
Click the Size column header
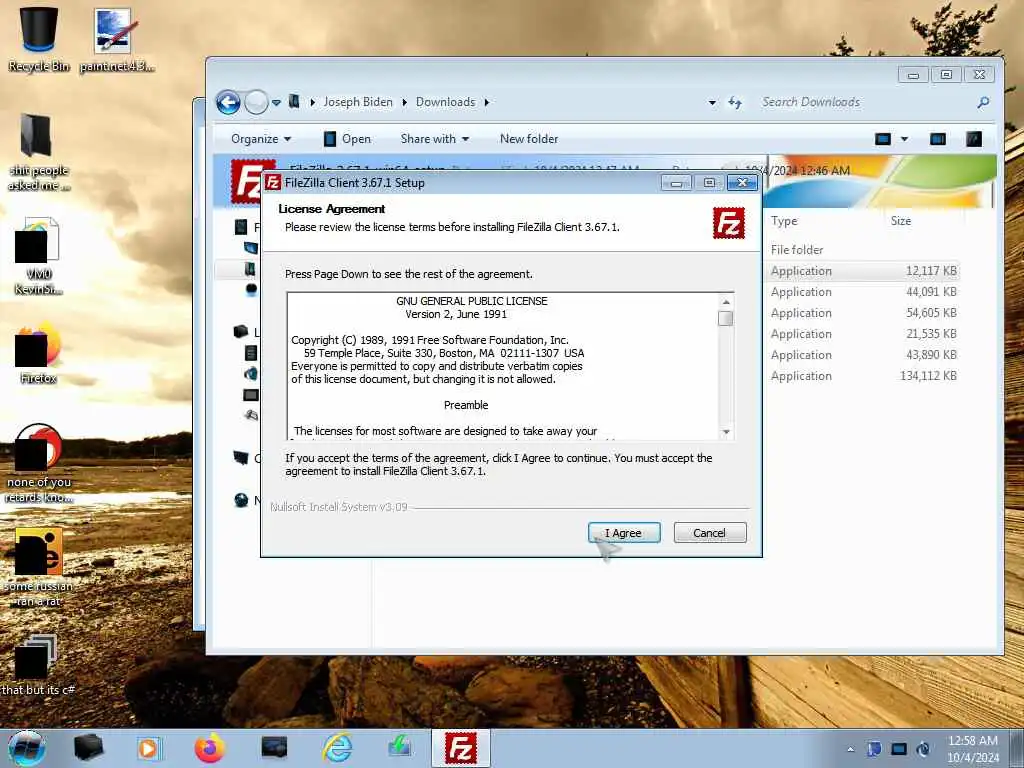click(901, 221)
